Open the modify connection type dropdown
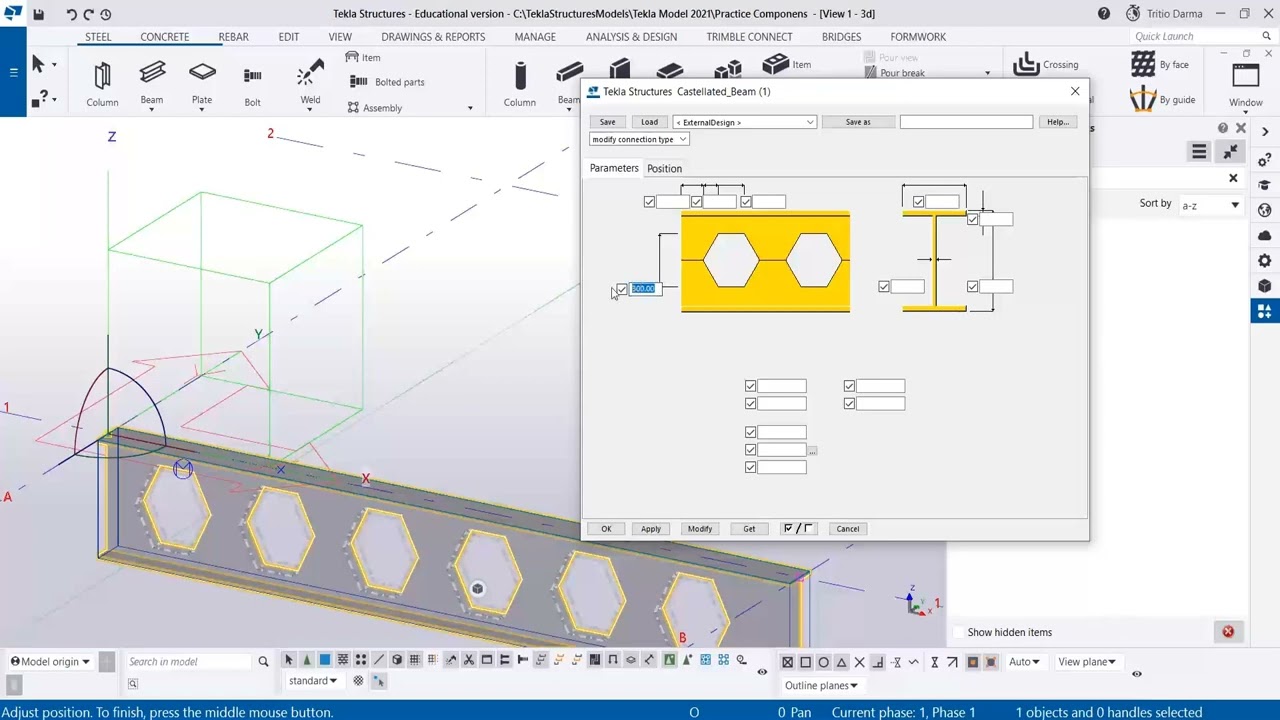This screenshot has height=720, width=1280. (639, 139)
